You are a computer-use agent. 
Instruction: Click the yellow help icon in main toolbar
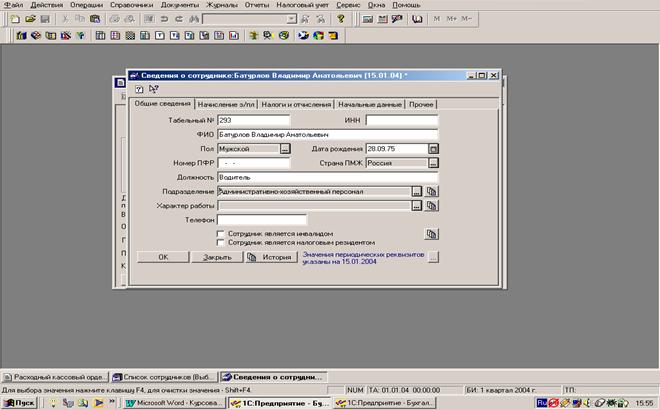(x=340, y=19)
